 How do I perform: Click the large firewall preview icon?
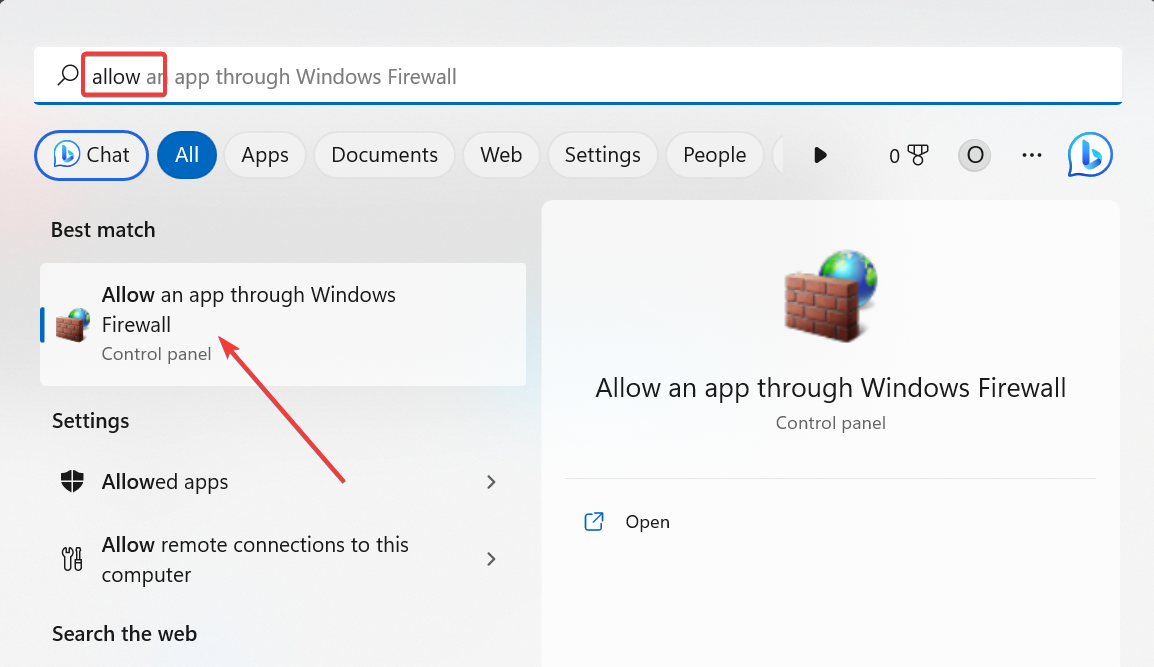[831, 296]
